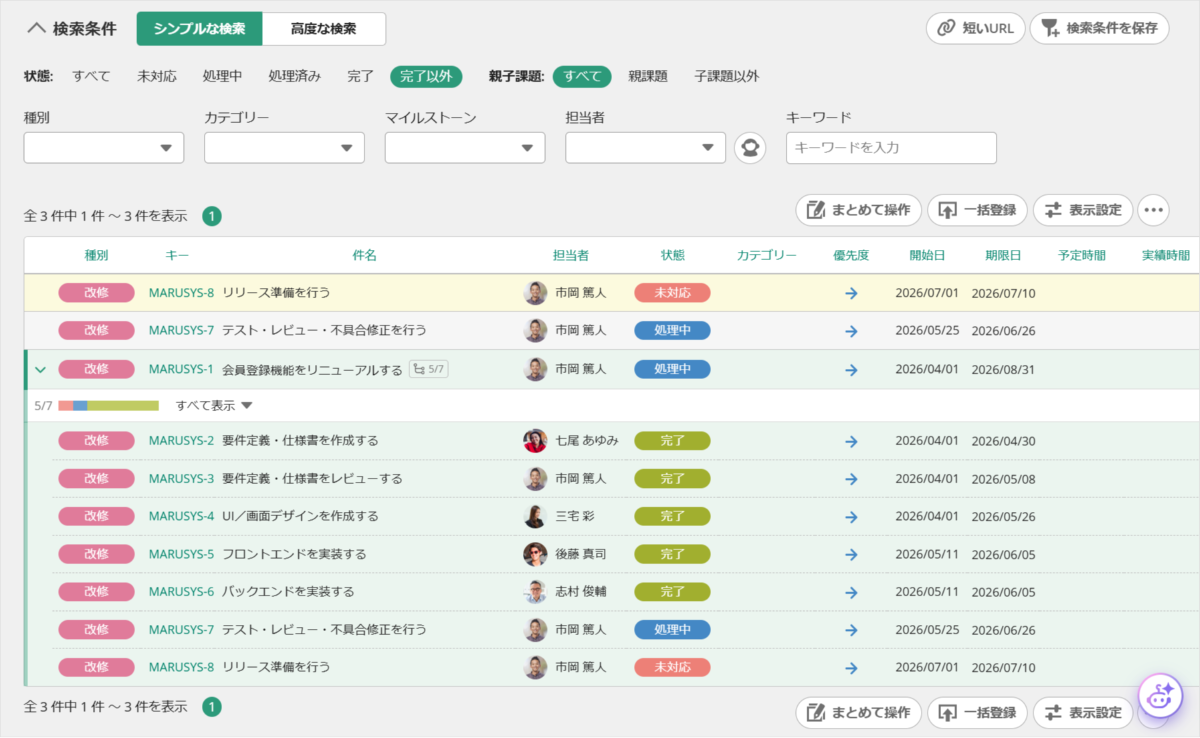Click priority arrow in MARUSYS-4 row
1200x738 pixels.
click(851, 517)
